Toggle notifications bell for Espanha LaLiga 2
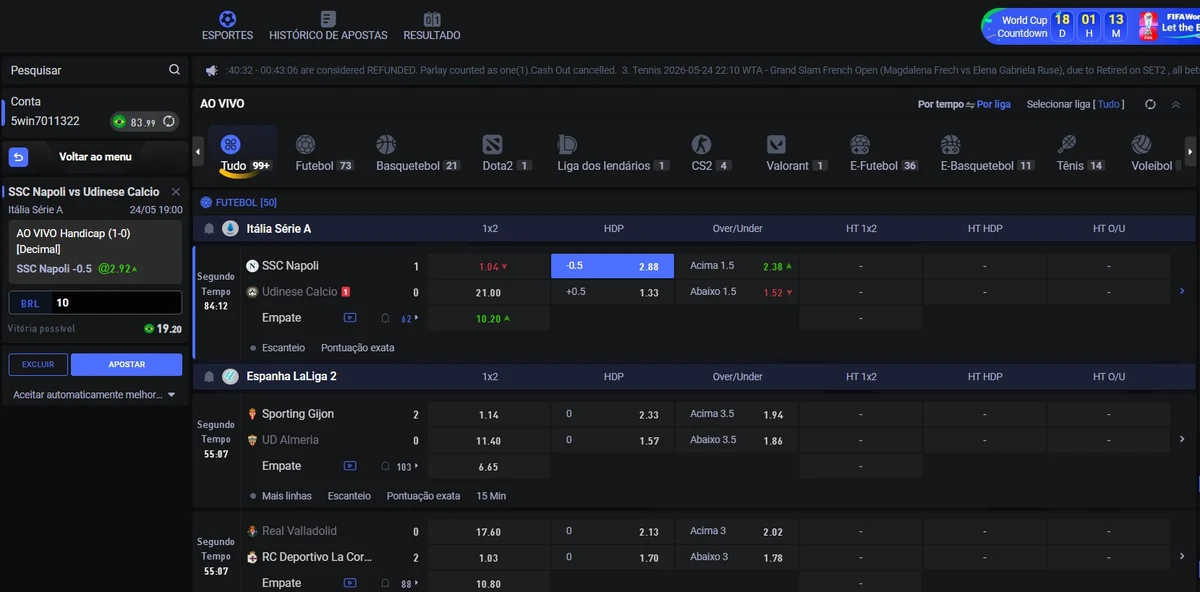Screen dimensions: 1200x592 [209, 377]
